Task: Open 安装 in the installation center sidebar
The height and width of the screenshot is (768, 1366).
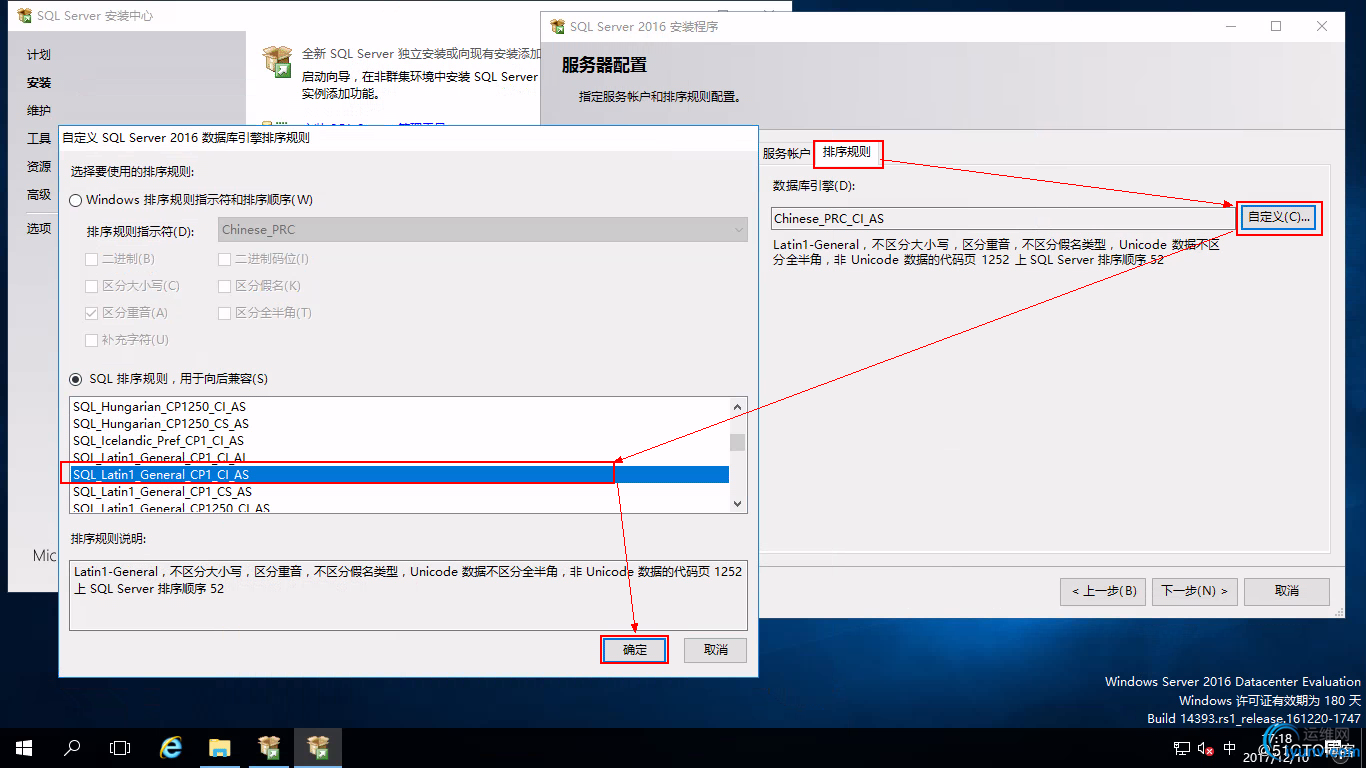Action: (39, 83)
